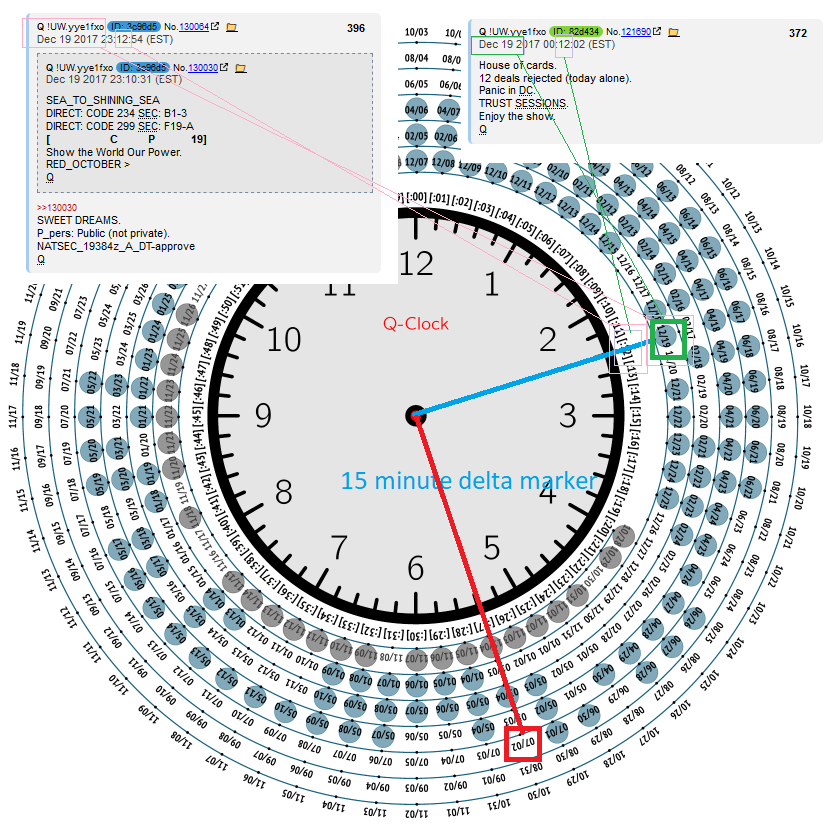Click the red Q-Clock title
832x832 pixels.
(x=416, y=324)
